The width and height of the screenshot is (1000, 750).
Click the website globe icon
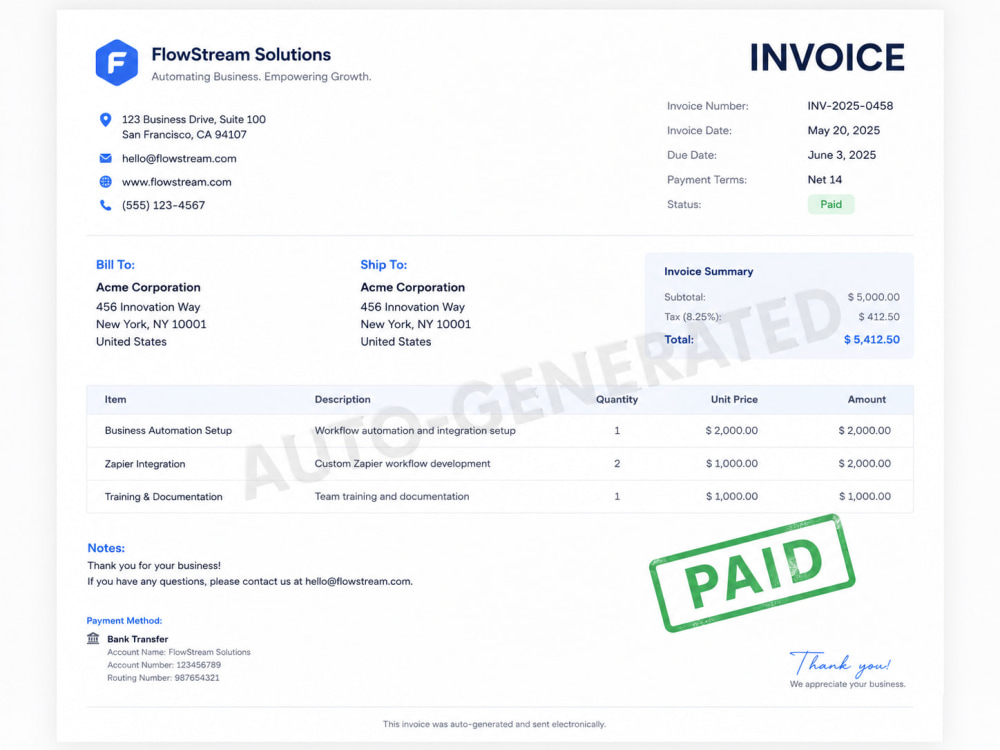pyautogui.click(x=105, y=182)
